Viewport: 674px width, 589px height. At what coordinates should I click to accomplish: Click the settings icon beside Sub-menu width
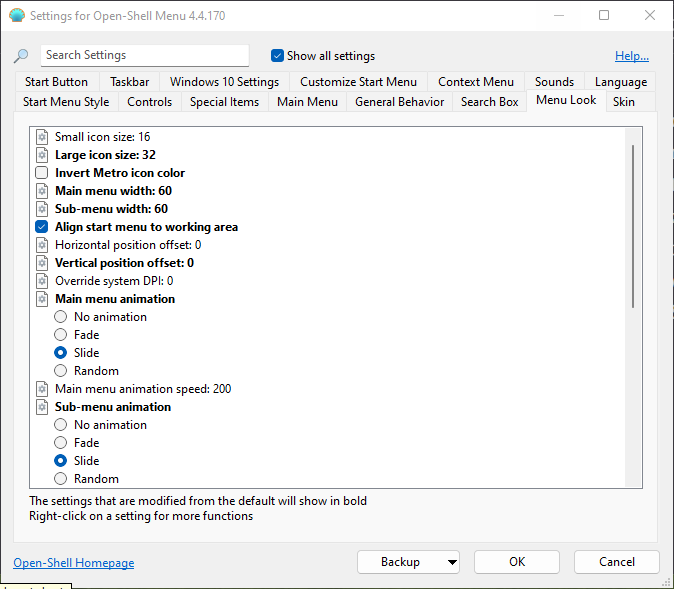(42, 209)
